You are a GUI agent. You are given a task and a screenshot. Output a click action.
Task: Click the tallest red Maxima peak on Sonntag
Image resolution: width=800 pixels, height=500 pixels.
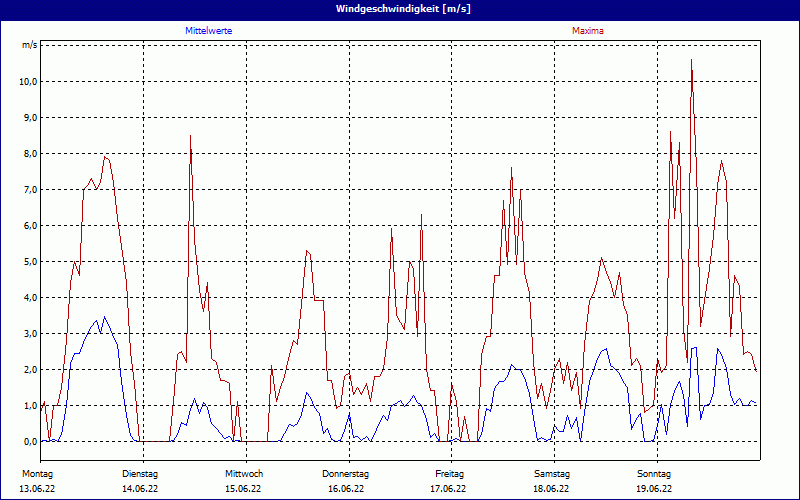[691, 62]
